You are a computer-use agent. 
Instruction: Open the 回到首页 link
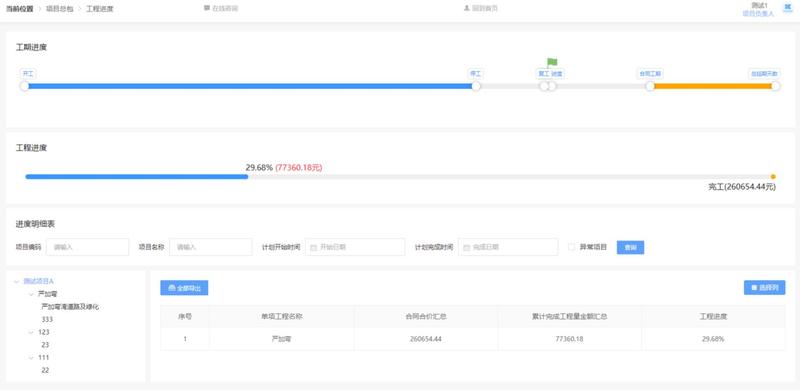tap(485, 8)
